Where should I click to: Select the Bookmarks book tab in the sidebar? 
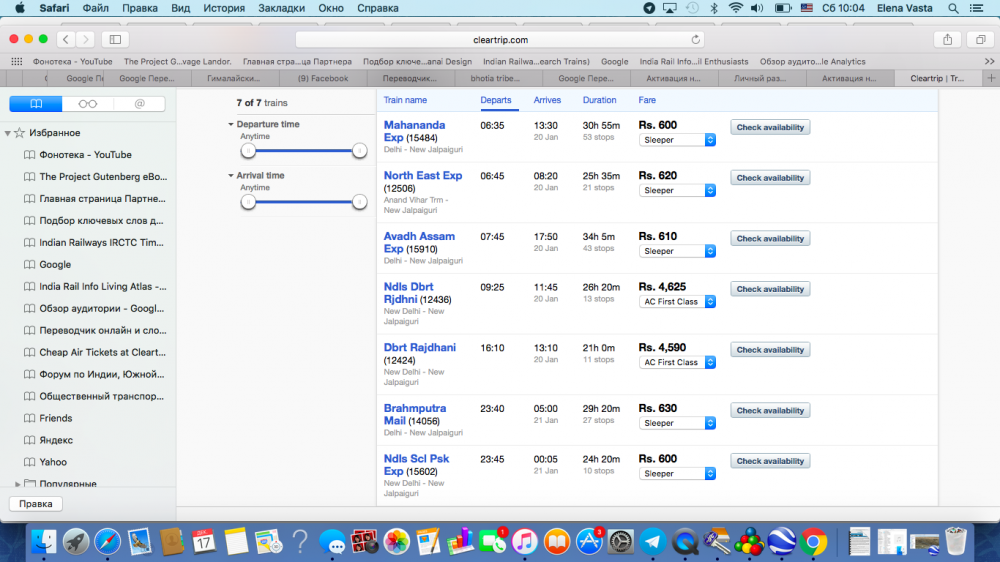click(x=36, y=103)
